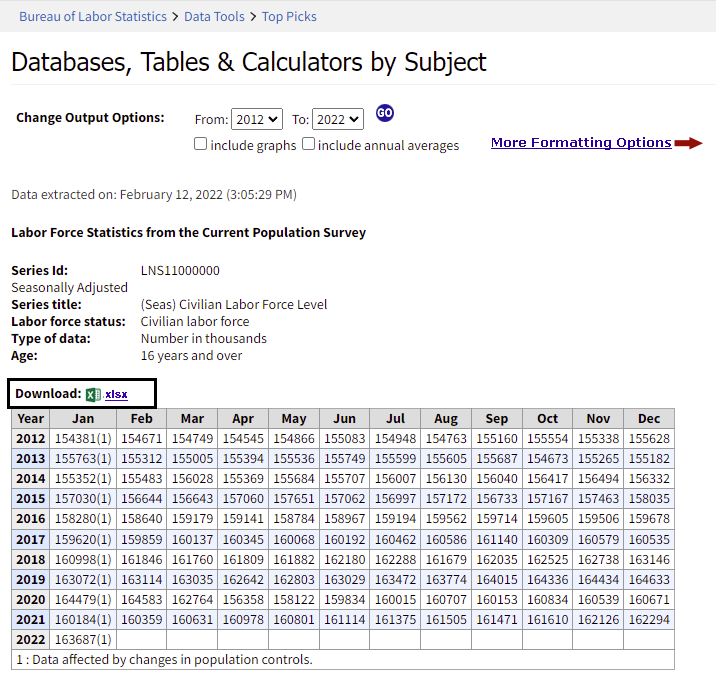716x681 pixels.
Task: Click the Series Id value LNS11000000
Action: 180,270
